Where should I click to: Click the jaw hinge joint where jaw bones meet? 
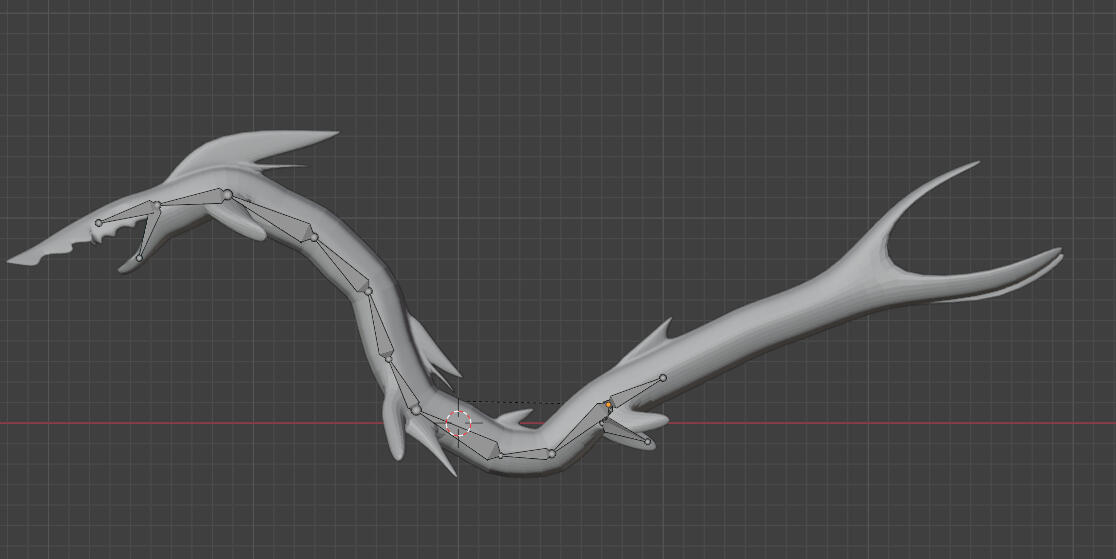coord(155,205)
